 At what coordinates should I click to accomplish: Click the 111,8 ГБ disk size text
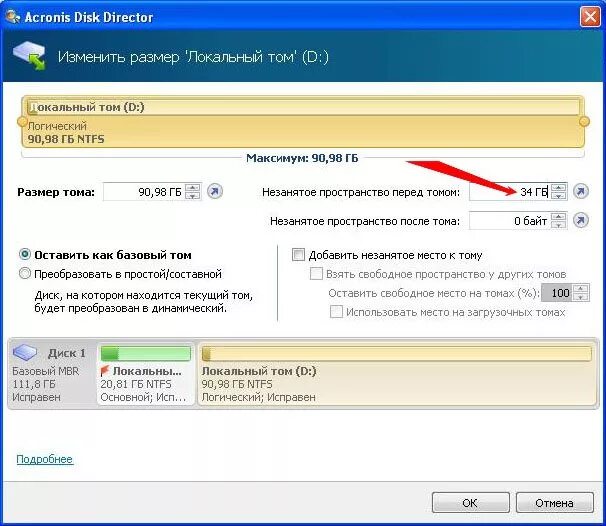click(34, 384)
